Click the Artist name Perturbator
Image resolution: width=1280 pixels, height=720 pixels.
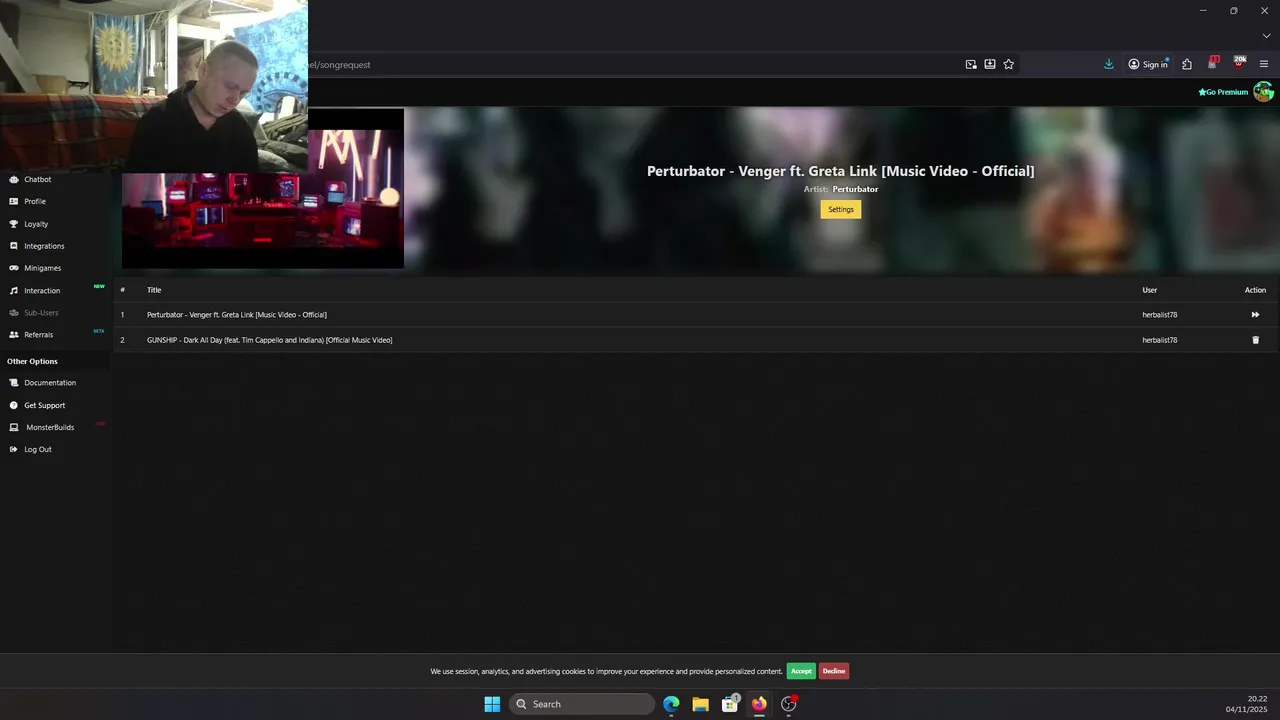(x=855, y=189)
